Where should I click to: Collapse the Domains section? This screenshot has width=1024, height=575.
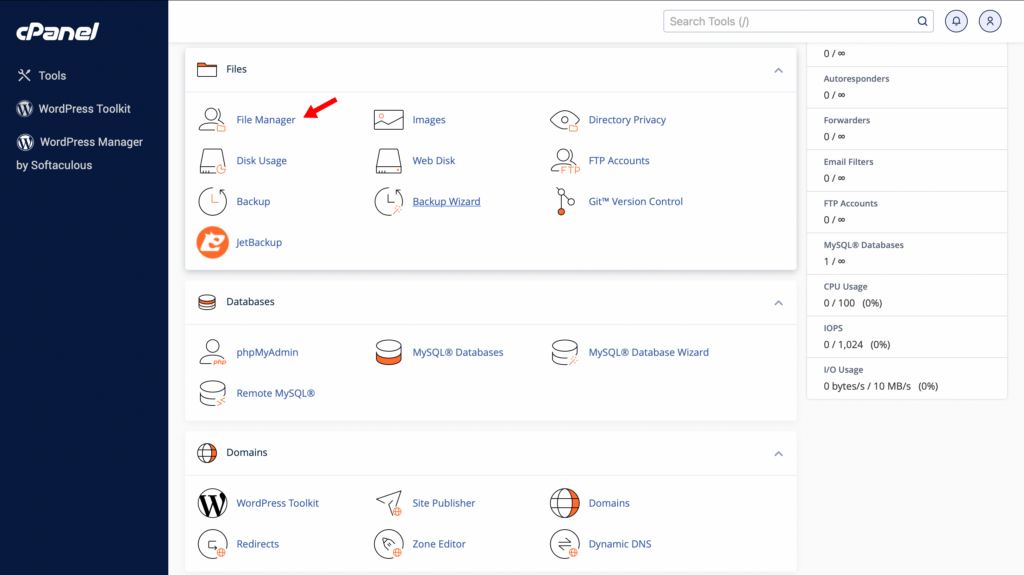tap(778, 453)
